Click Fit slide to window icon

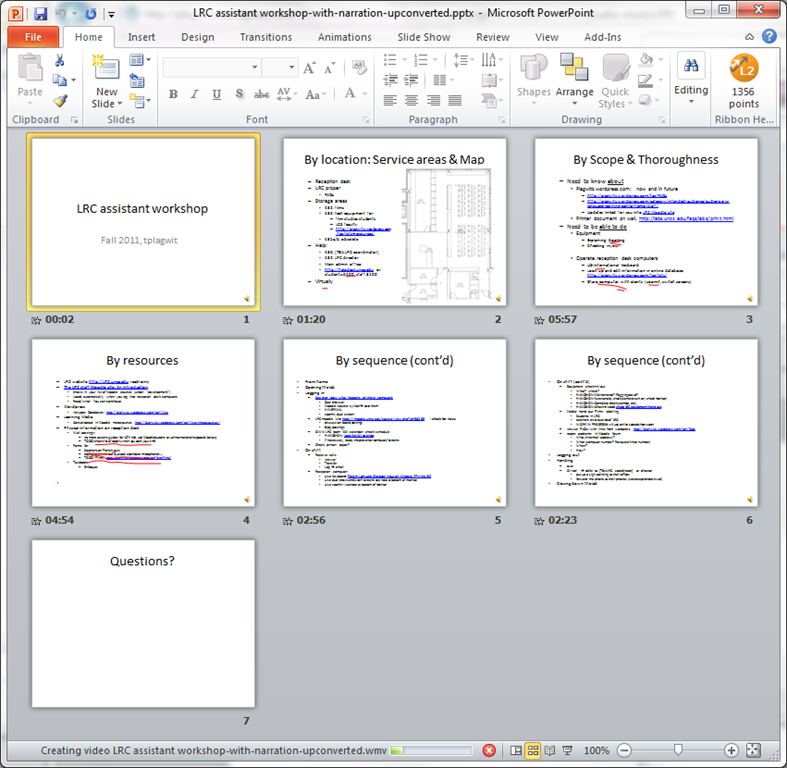pyautogui.click(x=753, y=750)
